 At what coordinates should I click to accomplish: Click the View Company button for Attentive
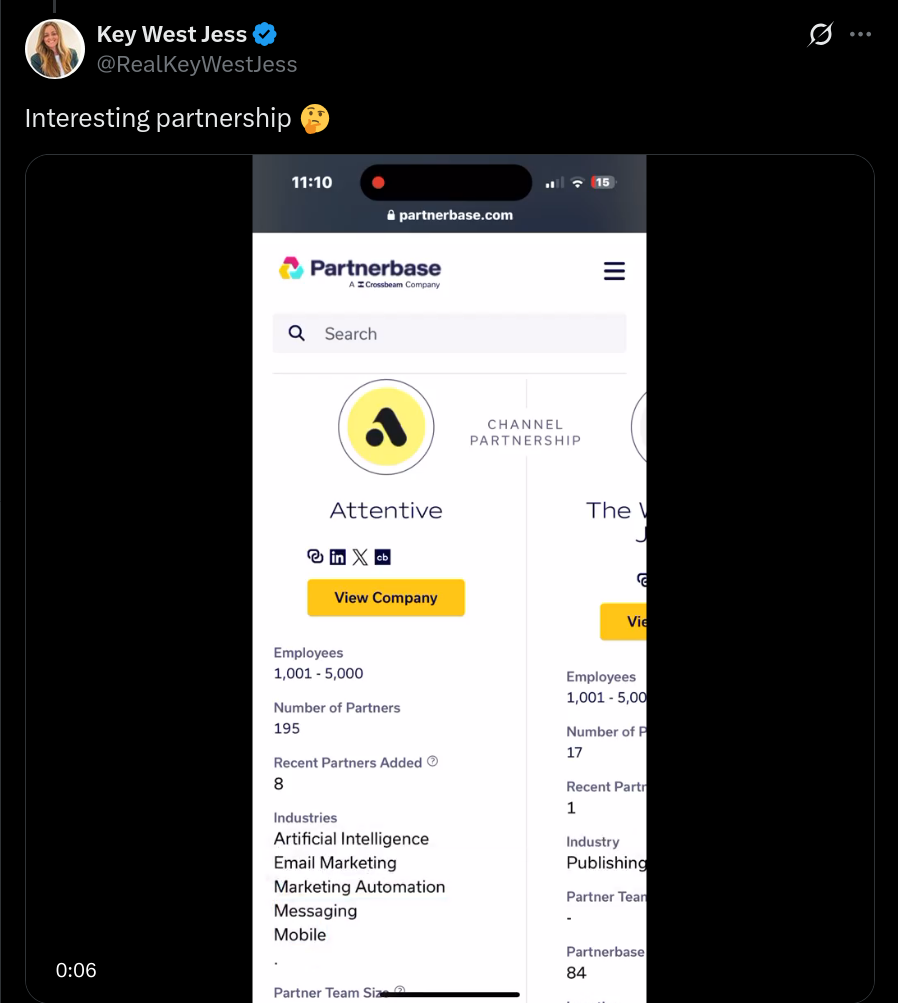click(386, 597)
